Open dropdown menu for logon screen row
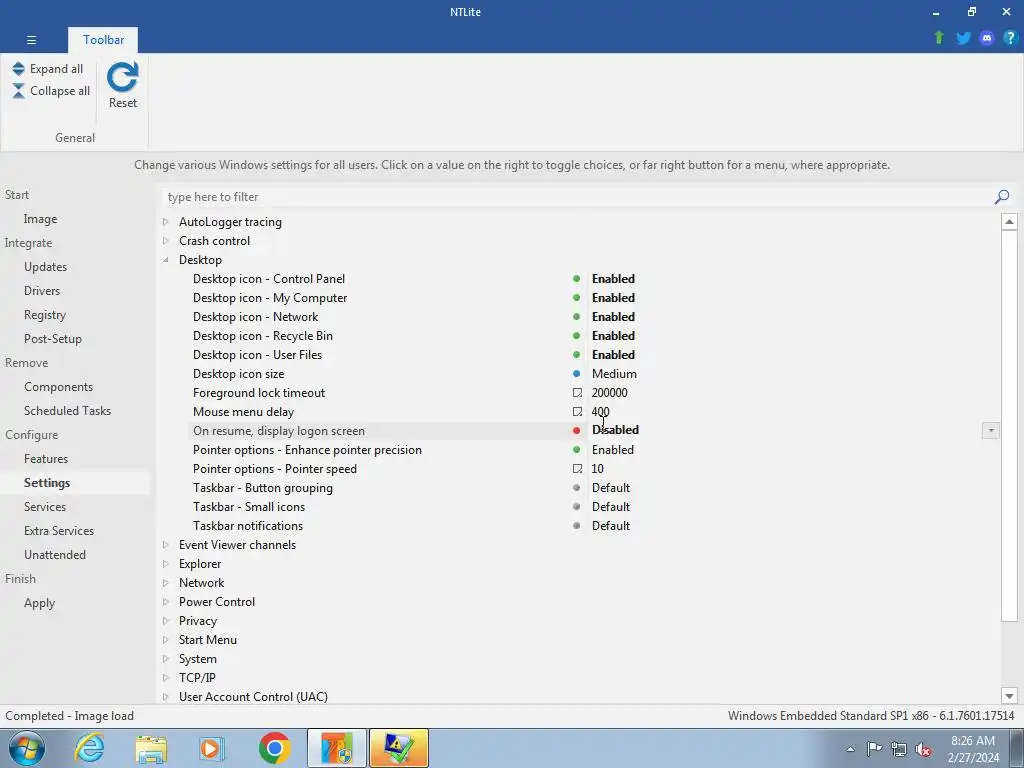This screenshot has width=1024, height=768. [x=991, y=430]
